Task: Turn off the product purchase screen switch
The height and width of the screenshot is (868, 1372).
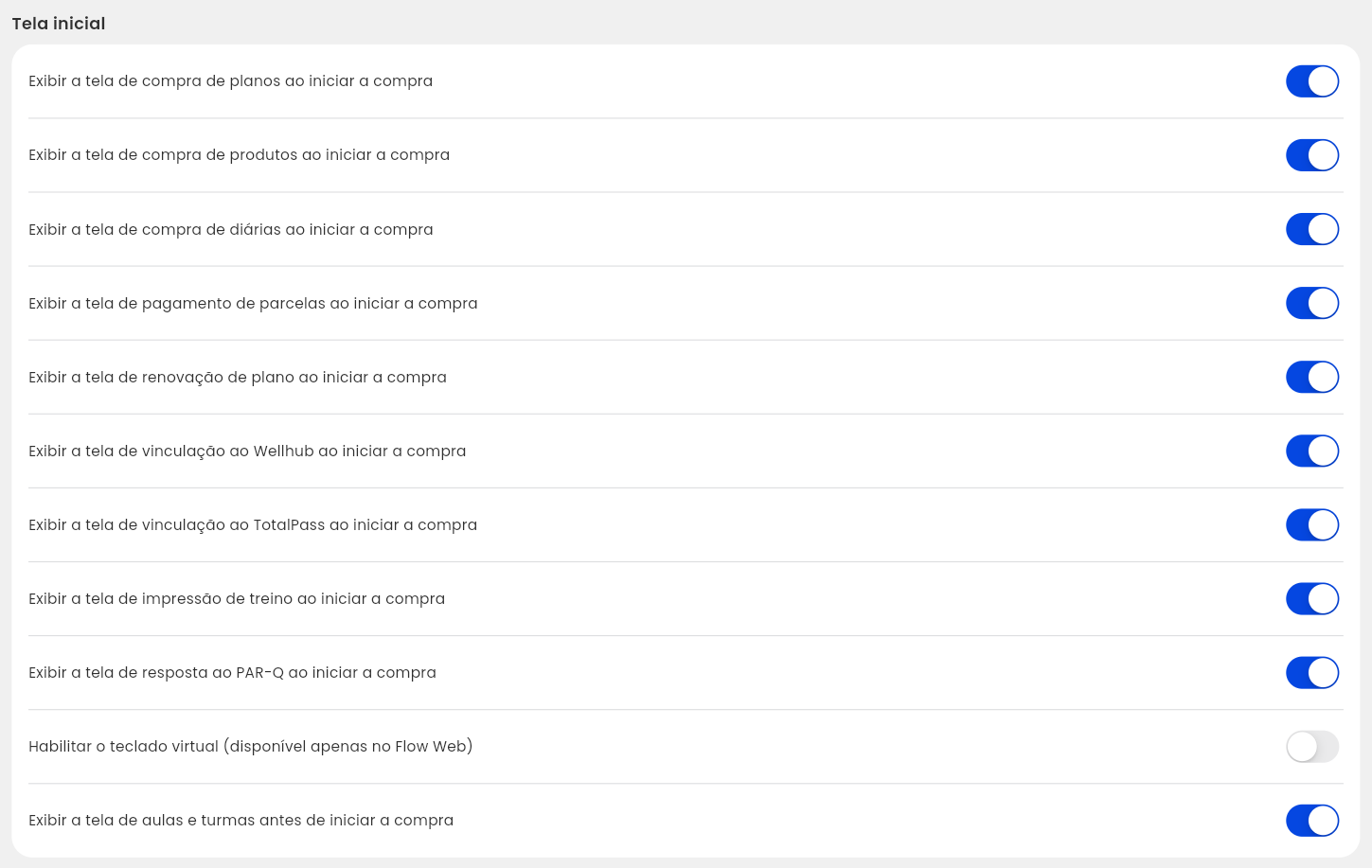Action: click(x=1311, y=155)
